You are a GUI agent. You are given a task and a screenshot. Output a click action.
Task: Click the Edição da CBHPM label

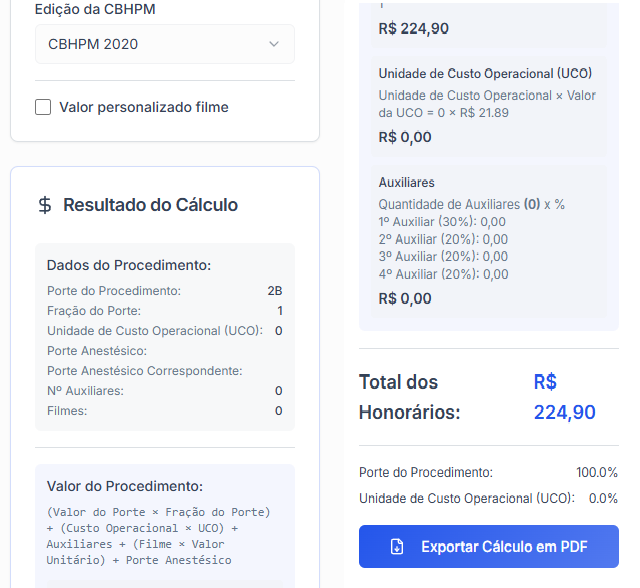click(95, 9)
